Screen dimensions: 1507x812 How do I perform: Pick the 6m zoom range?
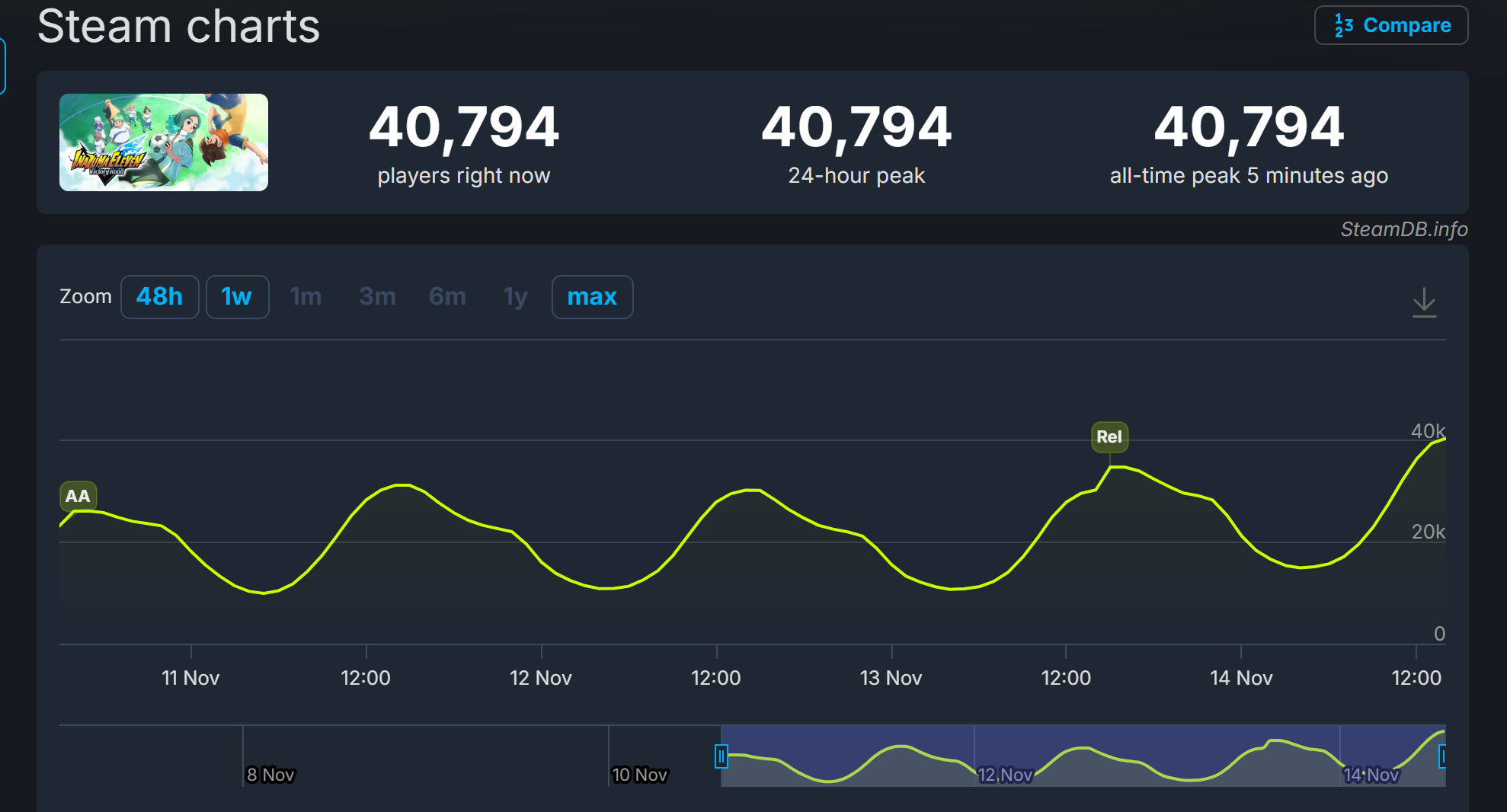point(447,297)
